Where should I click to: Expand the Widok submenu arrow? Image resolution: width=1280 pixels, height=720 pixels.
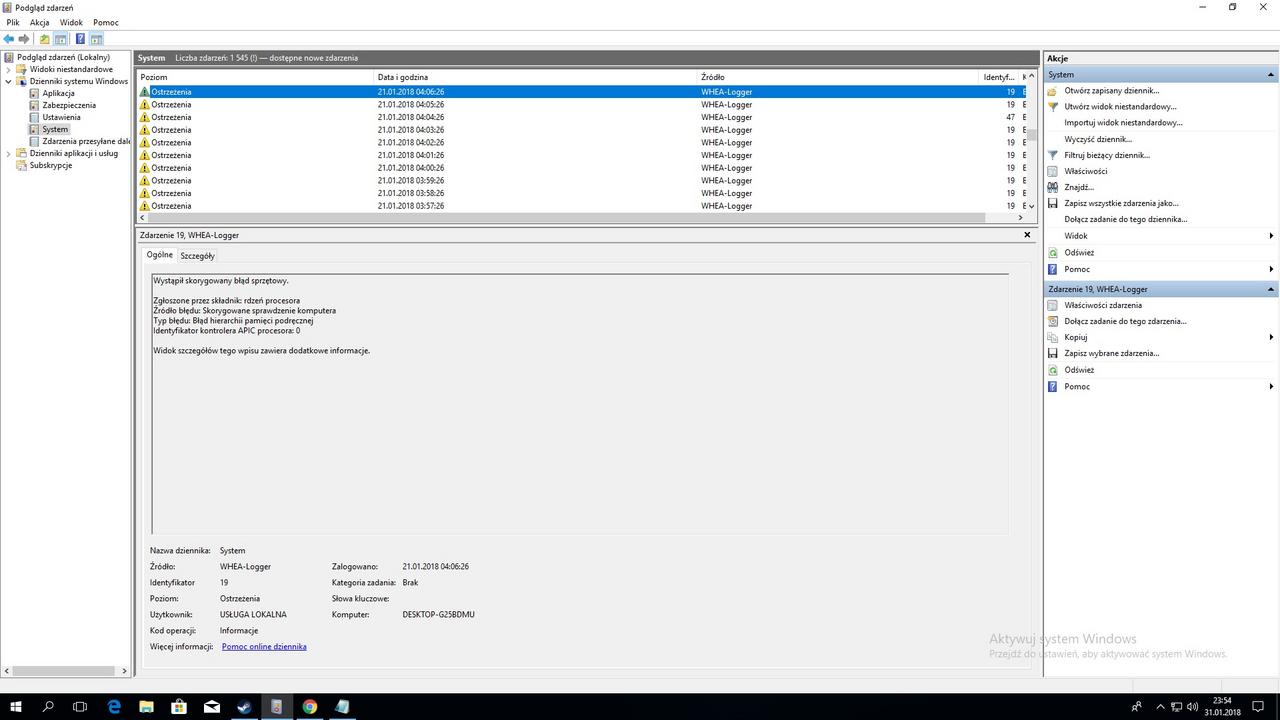click(1271, 236)
